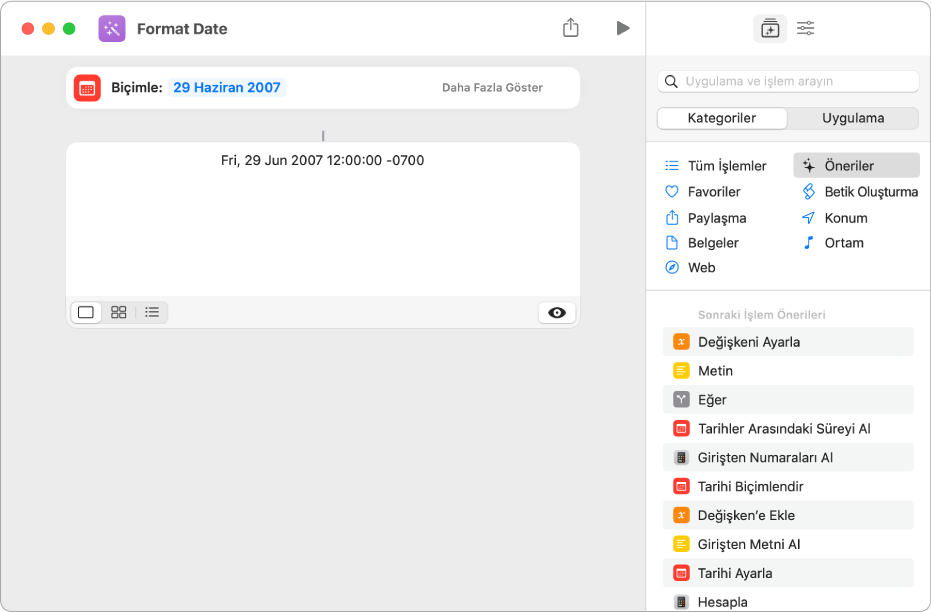This screenshot has width=931, height=612.
Task: Switch result to single item view
Action: click(86, 312)
